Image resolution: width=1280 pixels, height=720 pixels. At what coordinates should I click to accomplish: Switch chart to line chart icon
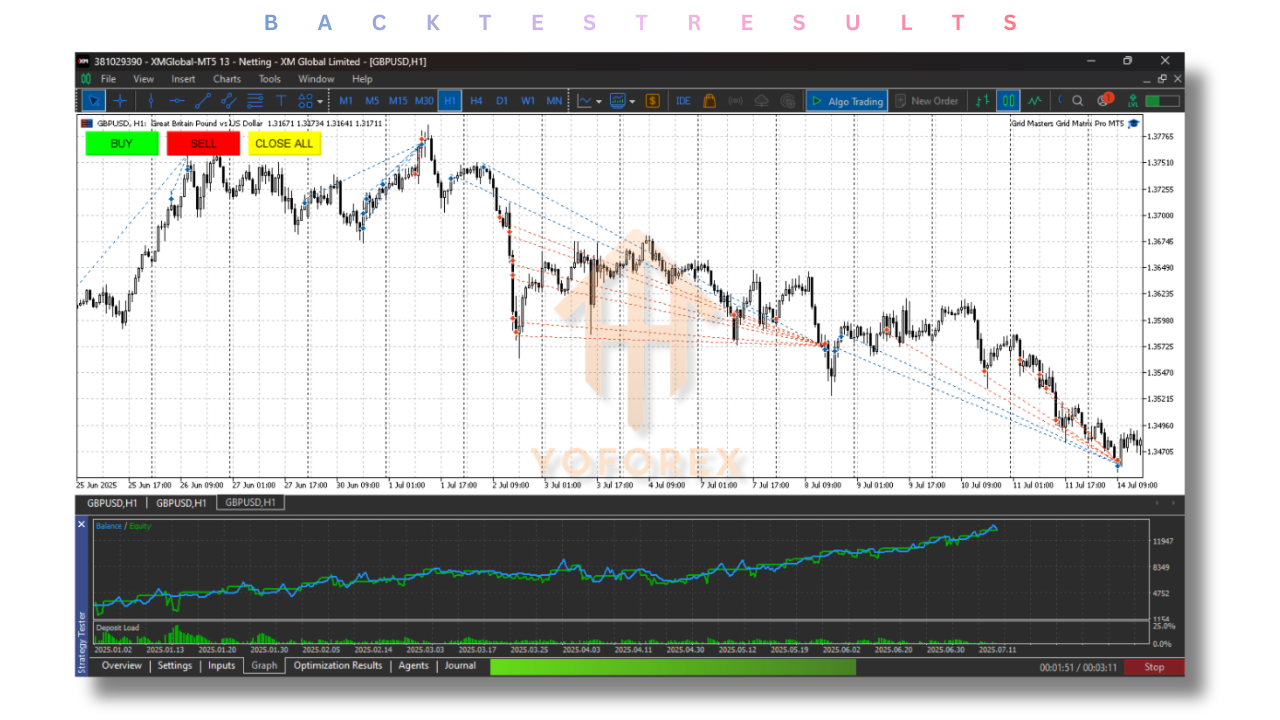(1033, 101)
